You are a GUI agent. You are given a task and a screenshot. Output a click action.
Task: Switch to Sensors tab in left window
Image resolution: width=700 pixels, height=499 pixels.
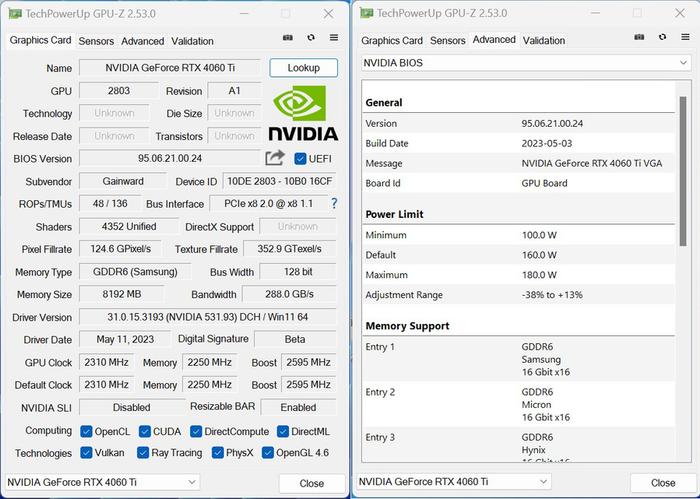coord(96,41)
